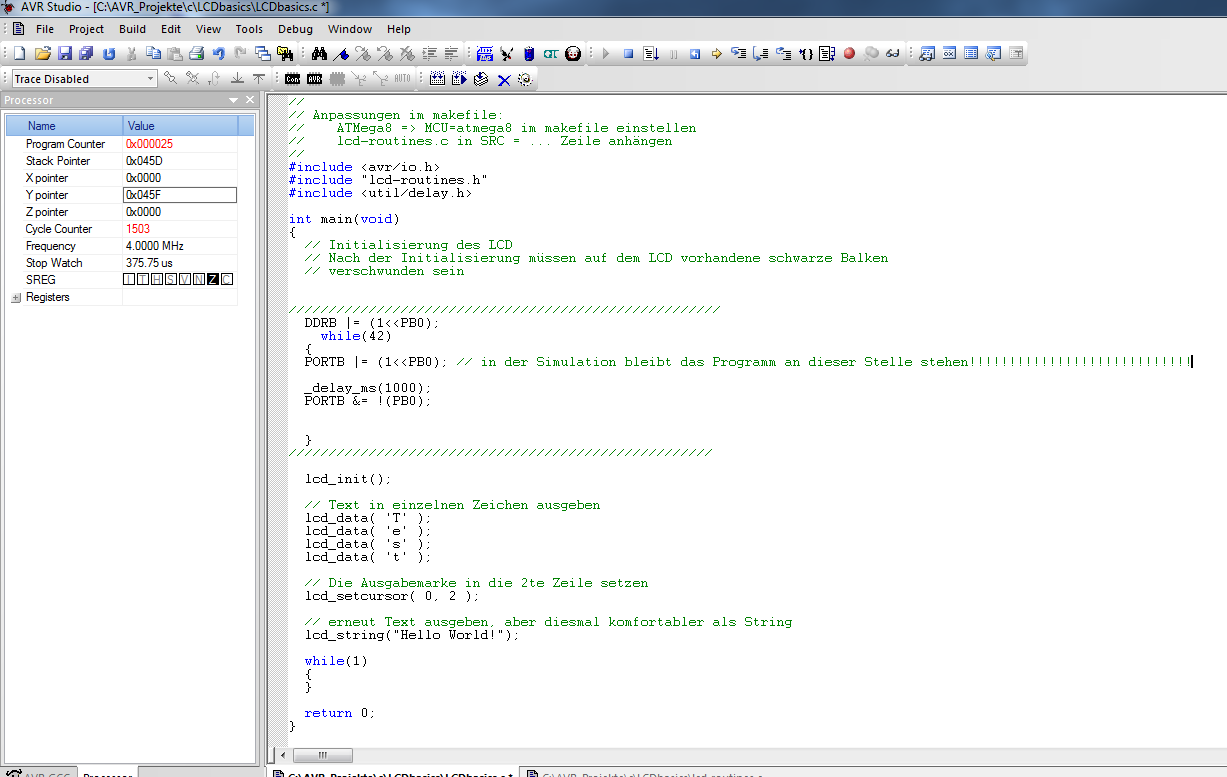Start debugging with the Run arrow
The image size is (1227, 777).
click(606, 53)
